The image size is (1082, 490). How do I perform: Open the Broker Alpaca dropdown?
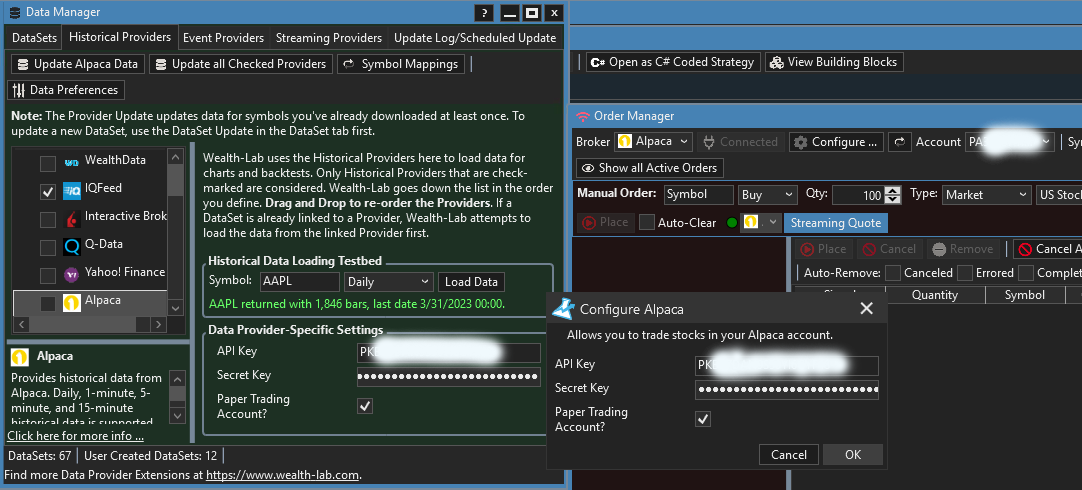click(x=653, y=141)
